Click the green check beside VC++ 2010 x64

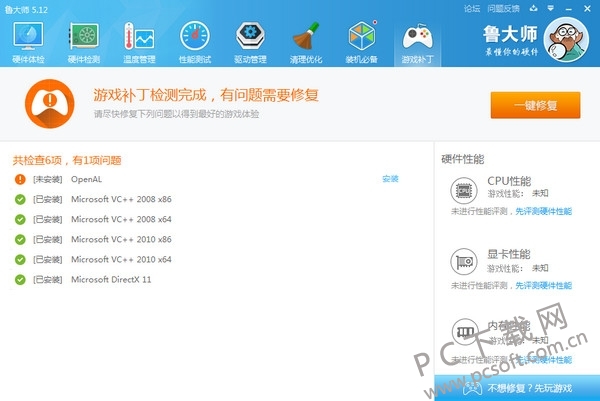(x=20, y=259)
